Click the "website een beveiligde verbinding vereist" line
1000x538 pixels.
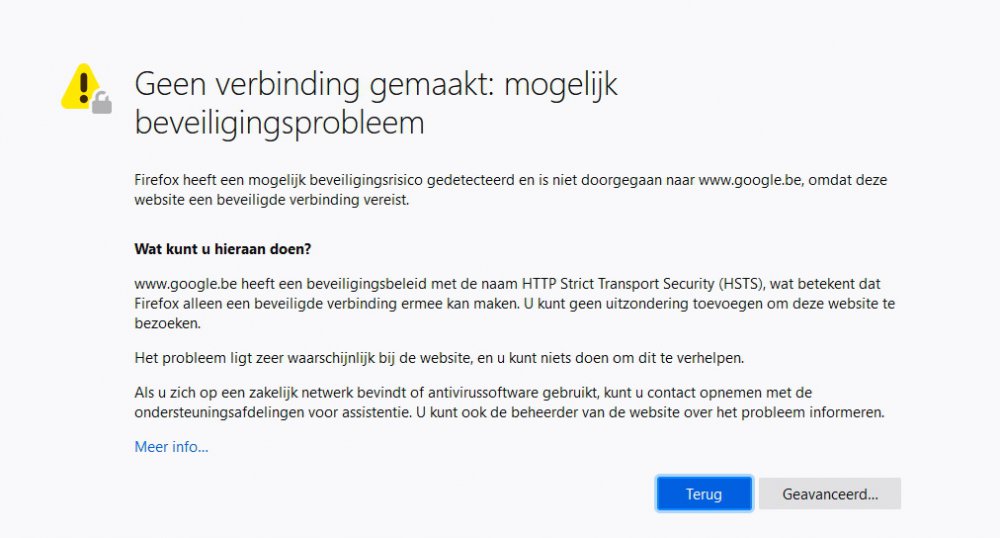pos(272,200)
